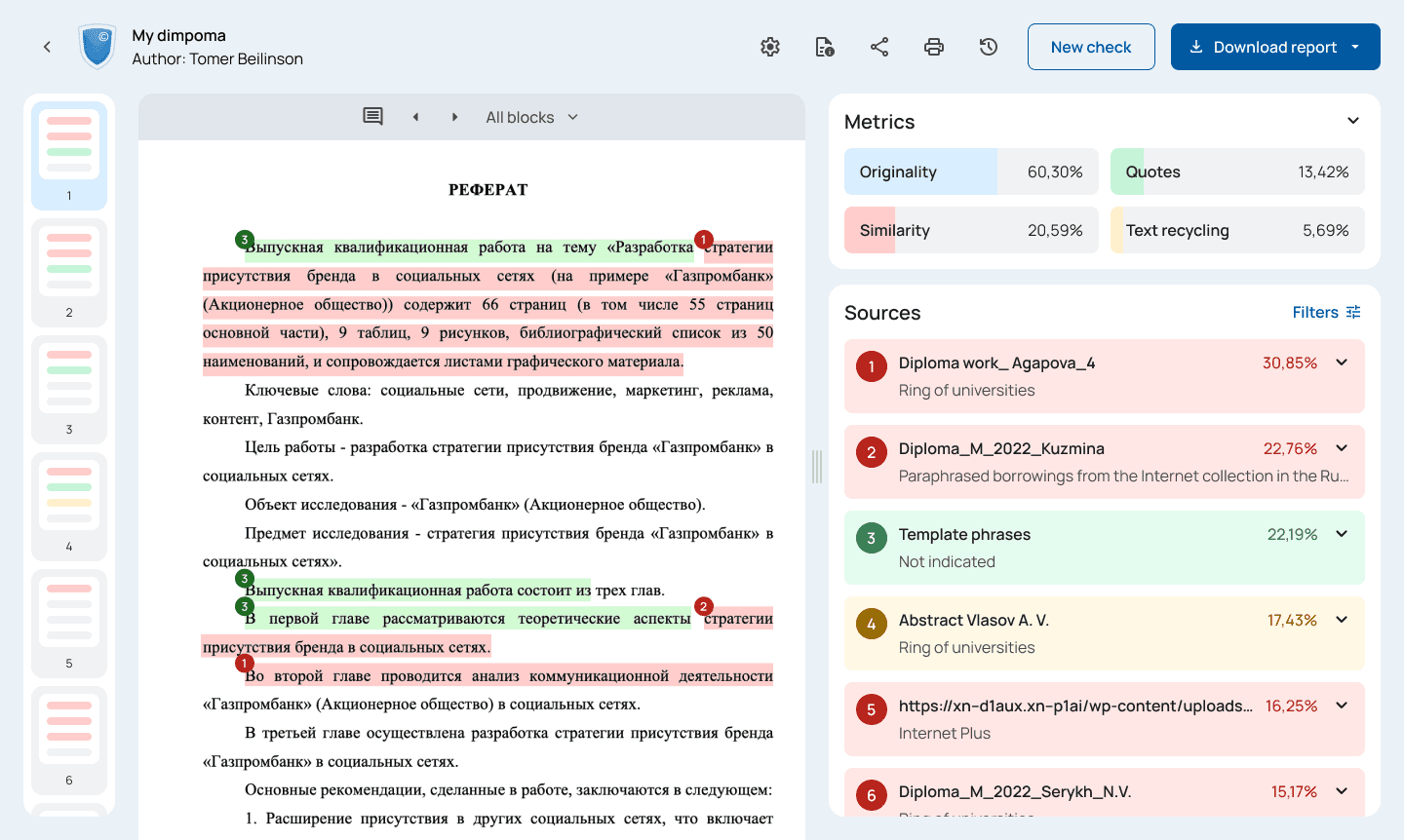Image resolution: width=1404 pixels, height=840 pixels.
Task: Expand Abstract Vlasov A. V. source details
Action: [1342, 620]
